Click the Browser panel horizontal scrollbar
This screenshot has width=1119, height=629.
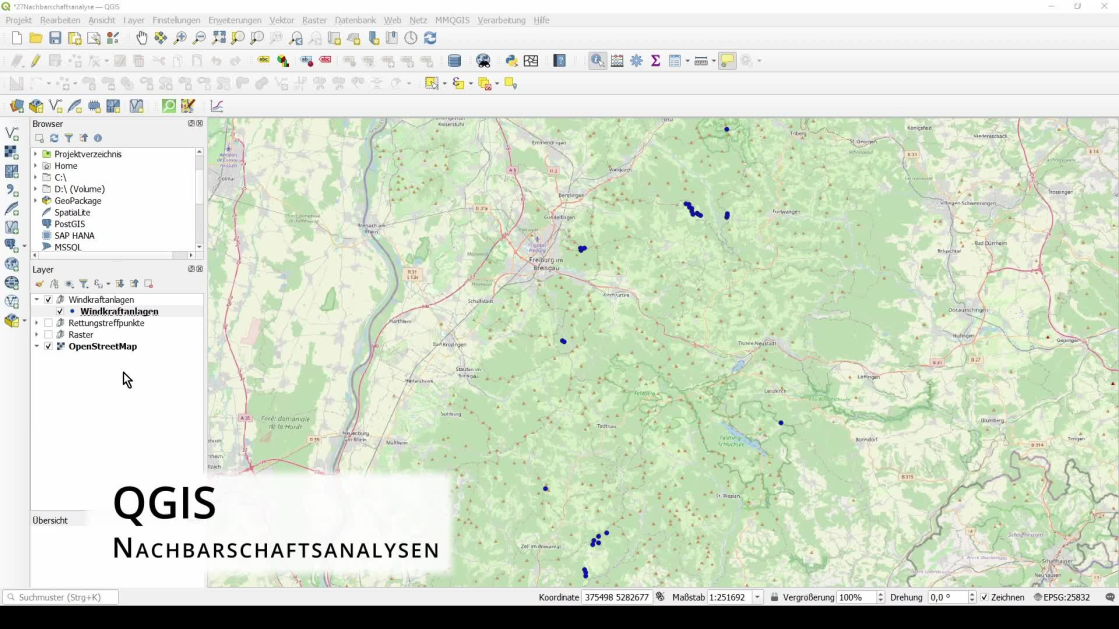(113, 255)
